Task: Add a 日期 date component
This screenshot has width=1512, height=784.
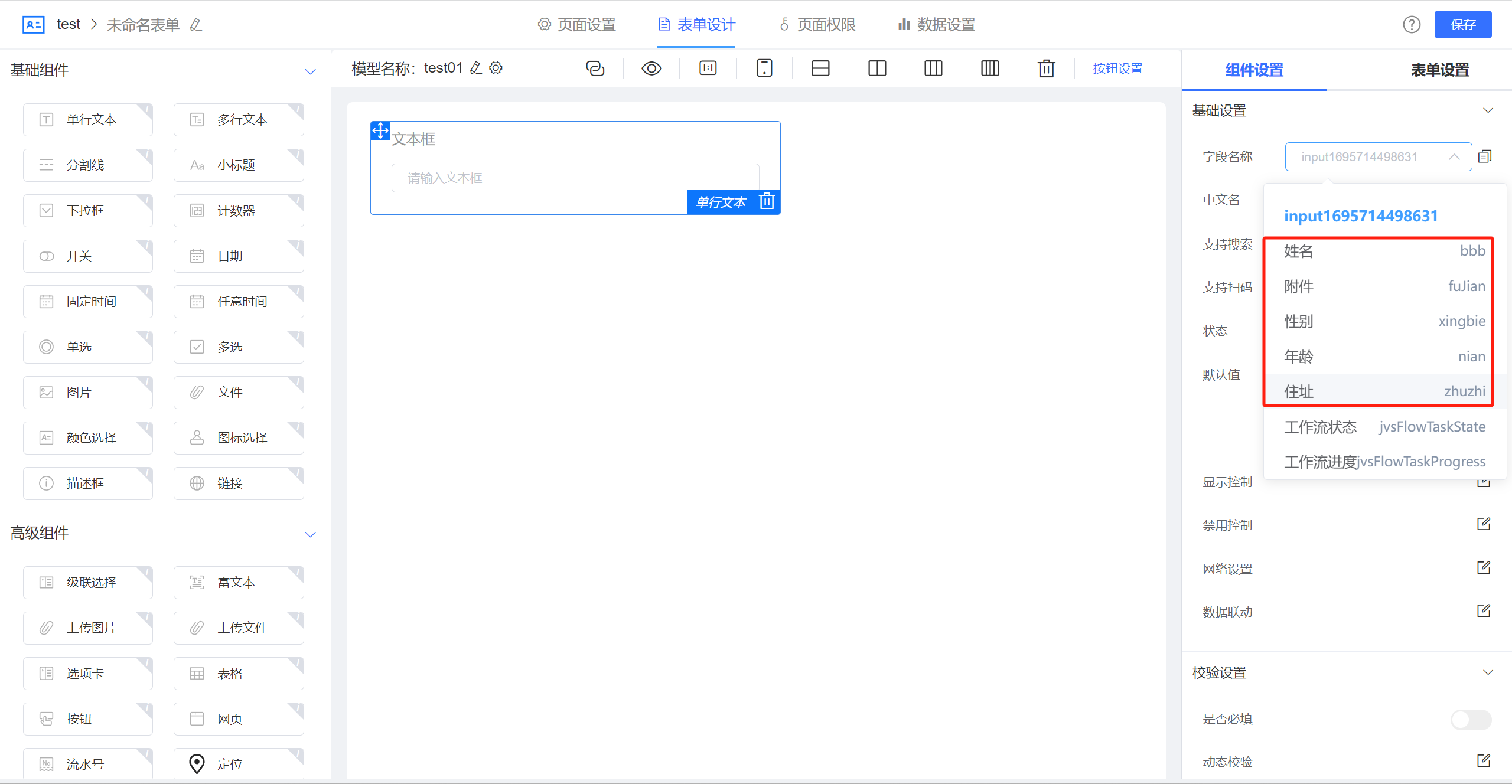Action: tap(239, 256)
